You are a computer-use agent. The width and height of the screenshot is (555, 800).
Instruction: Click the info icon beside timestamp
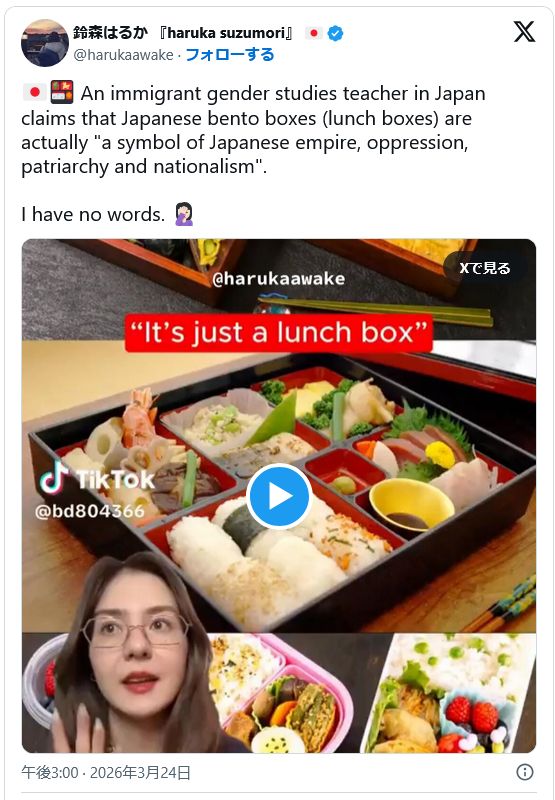tap(524, 772)
